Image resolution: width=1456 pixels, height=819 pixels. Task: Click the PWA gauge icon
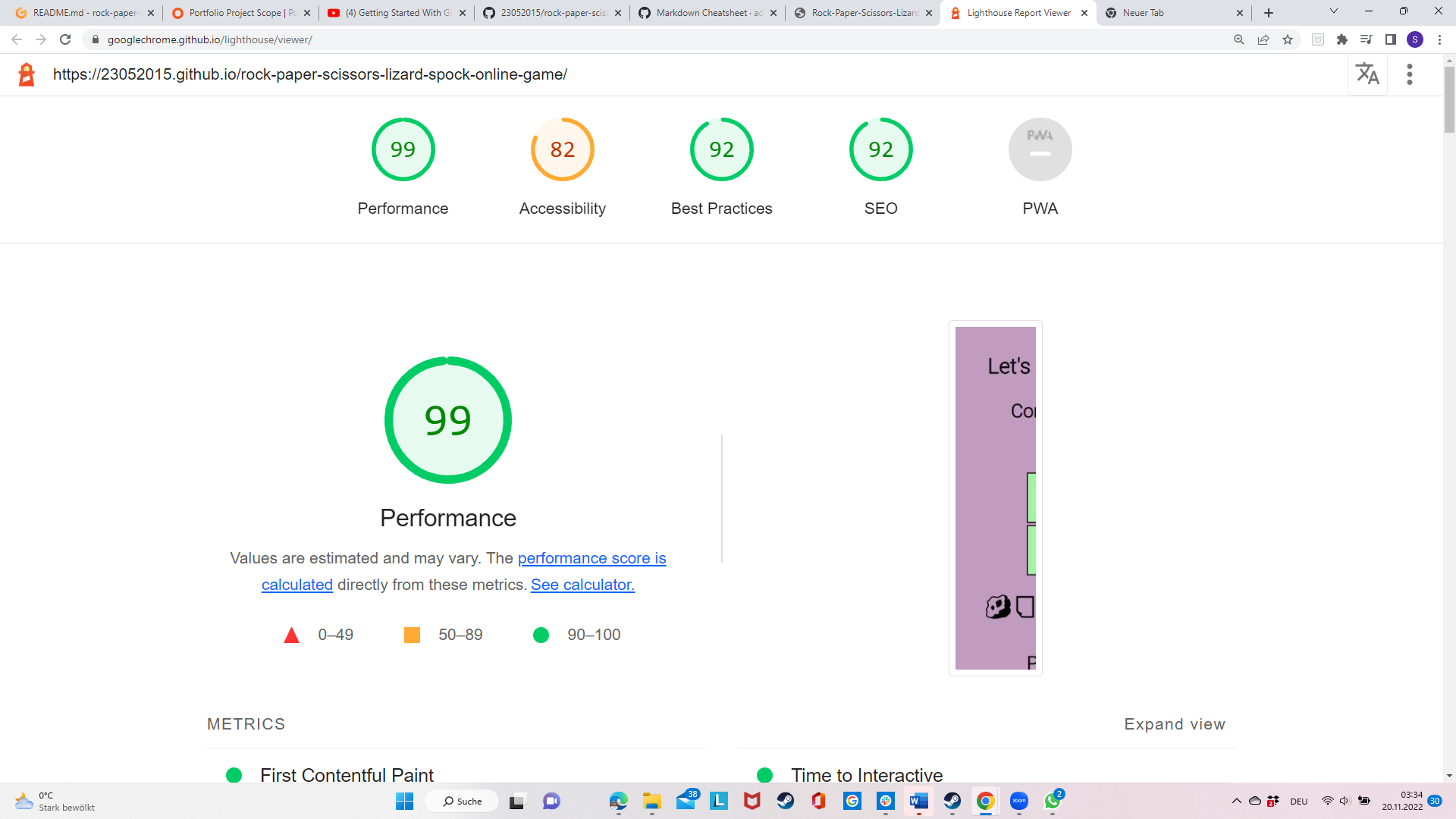(1040, 149)
